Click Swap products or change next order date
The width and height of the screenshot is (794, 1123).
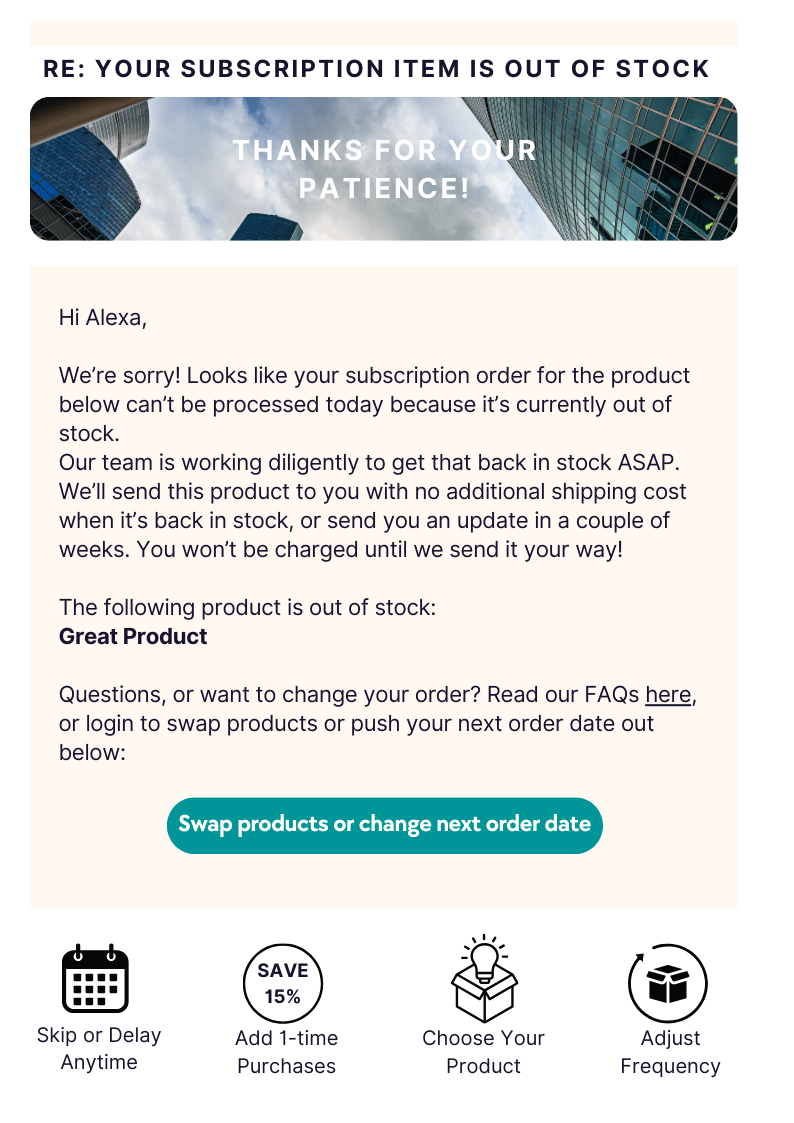[384, 825]
